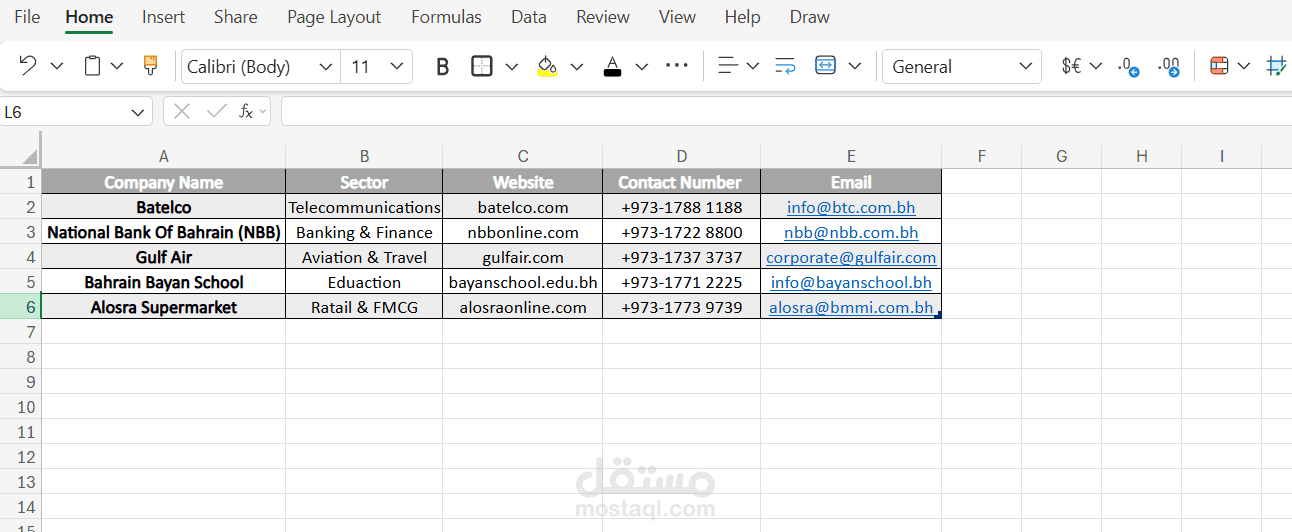Open the fill color options arrow
1292x532 pixels.
tap(577, 66)
